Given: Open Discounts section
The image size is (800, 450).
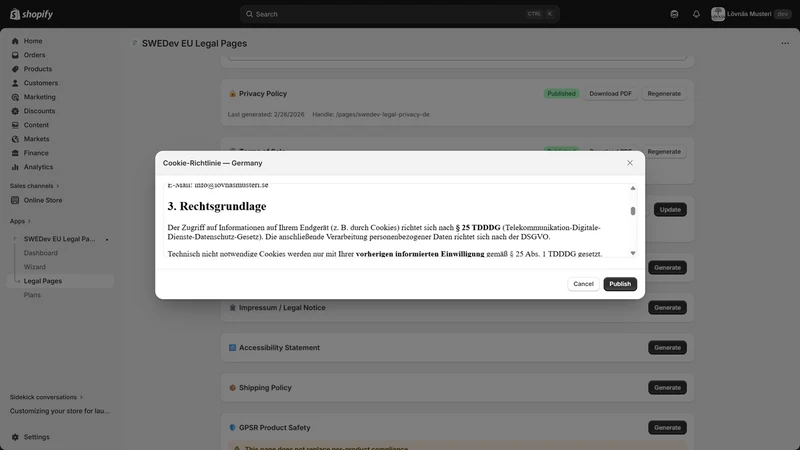Looking at the screenshot, I should click(x=39, y=111).
